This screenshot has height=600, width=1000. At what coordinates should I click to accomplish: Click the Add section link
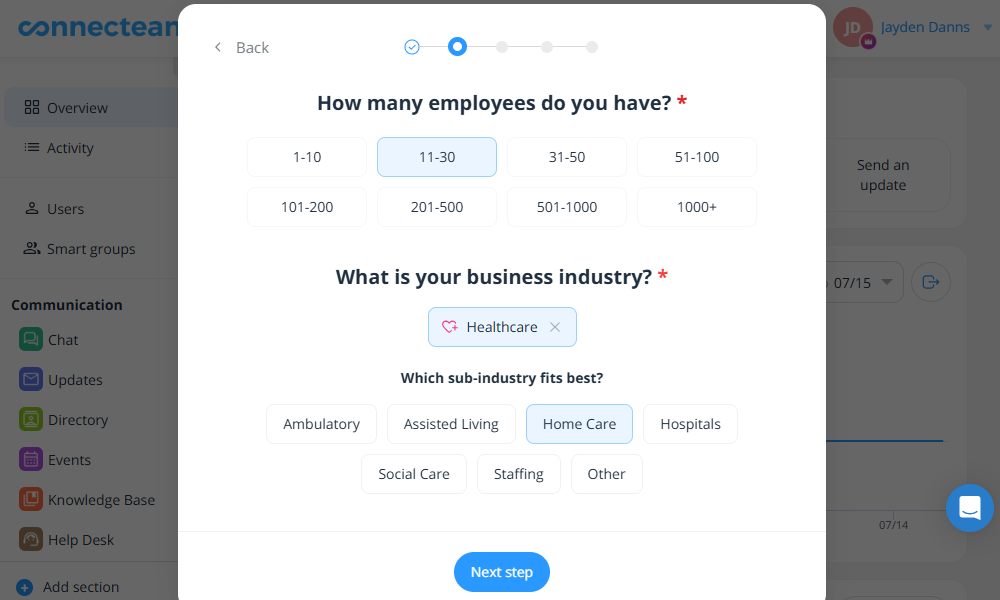pos(80,587)
